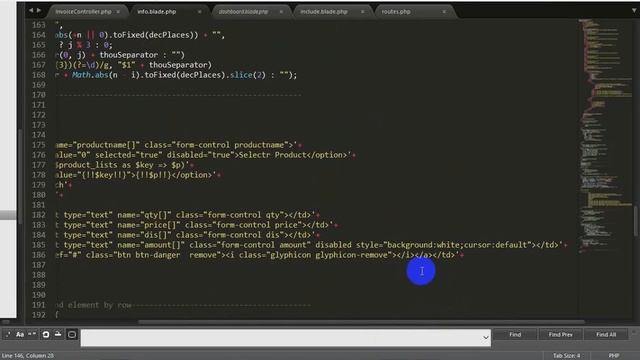Click name="dis[]" on line 184

144,235
